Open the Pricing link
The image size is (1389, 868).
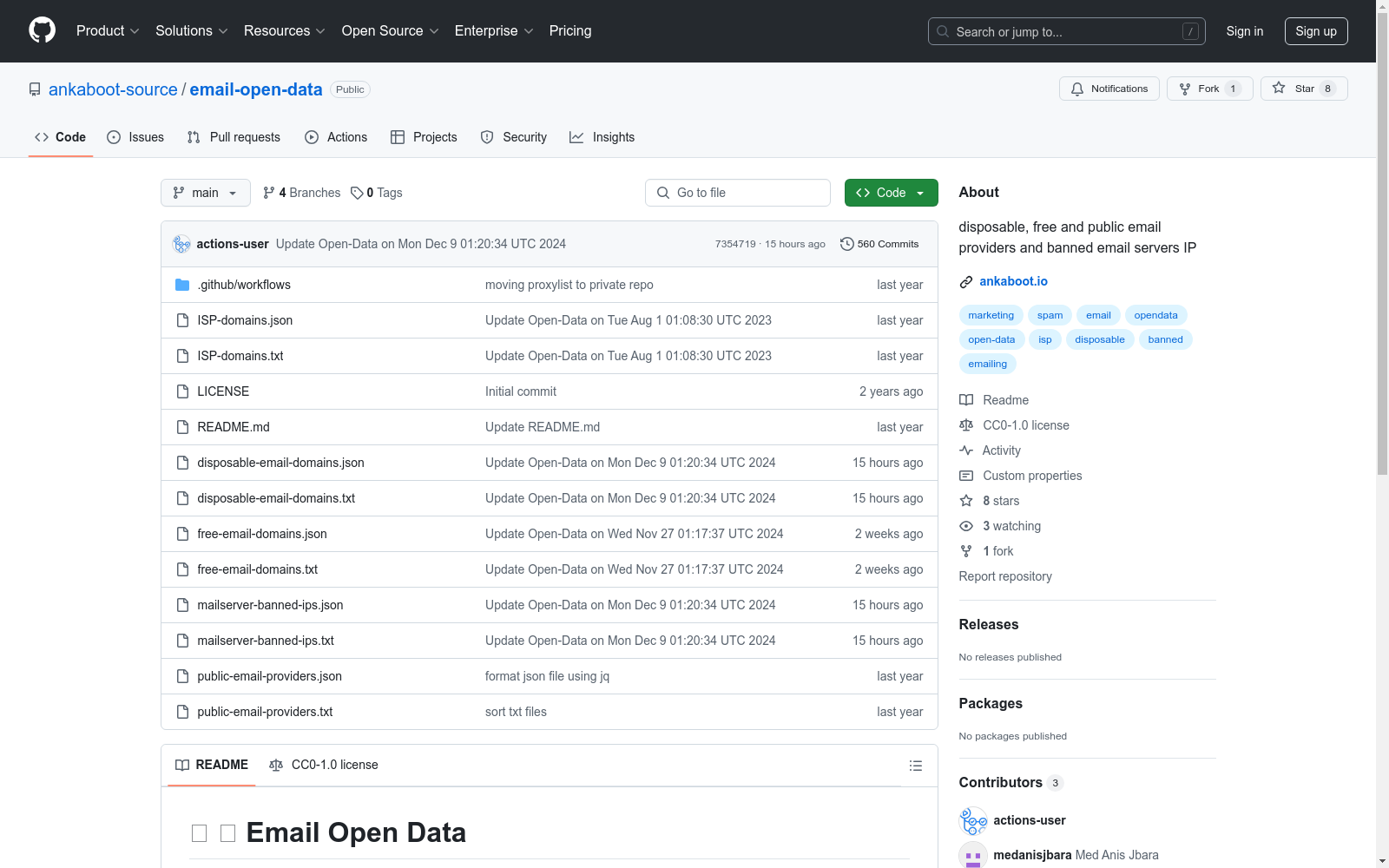pyautogui.click(x=570, y=31)
